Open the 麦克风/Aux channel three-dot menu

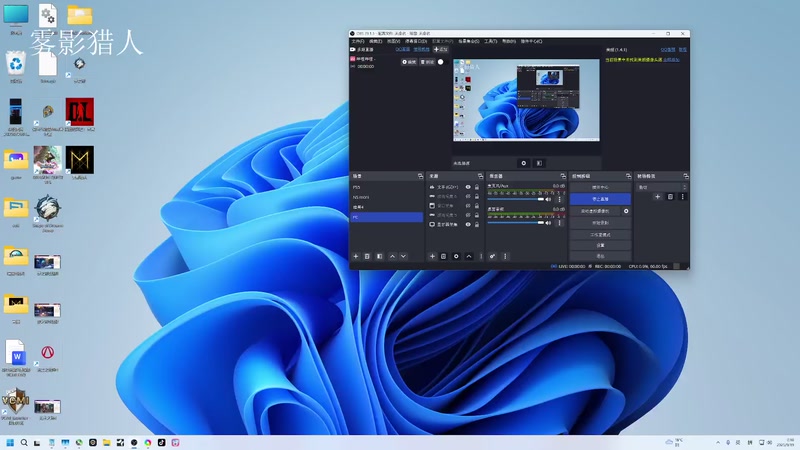(x=560, y=199)
